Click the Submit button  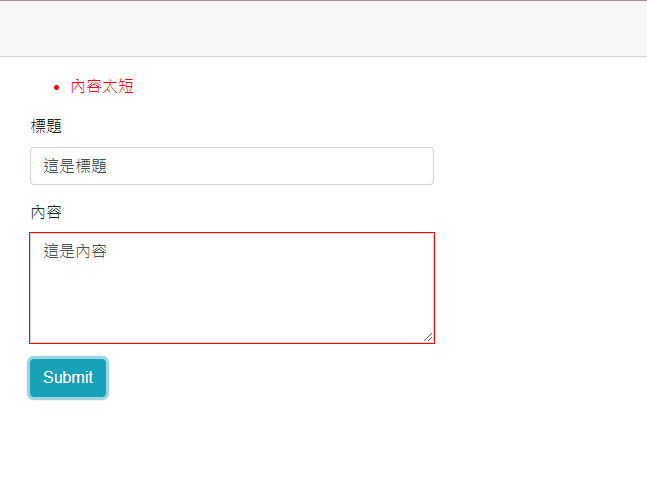pos(68,378)
